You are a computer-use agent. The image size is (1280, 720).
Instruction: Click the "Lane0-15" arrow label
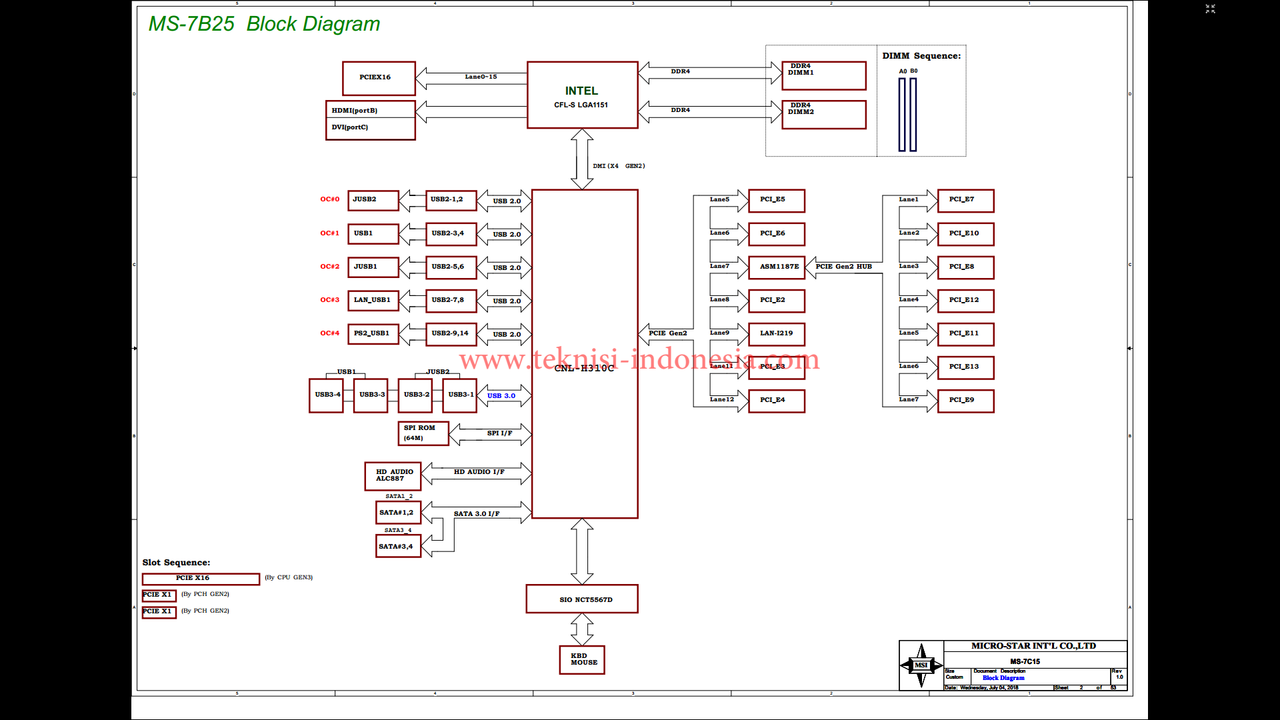click(481, 76)
